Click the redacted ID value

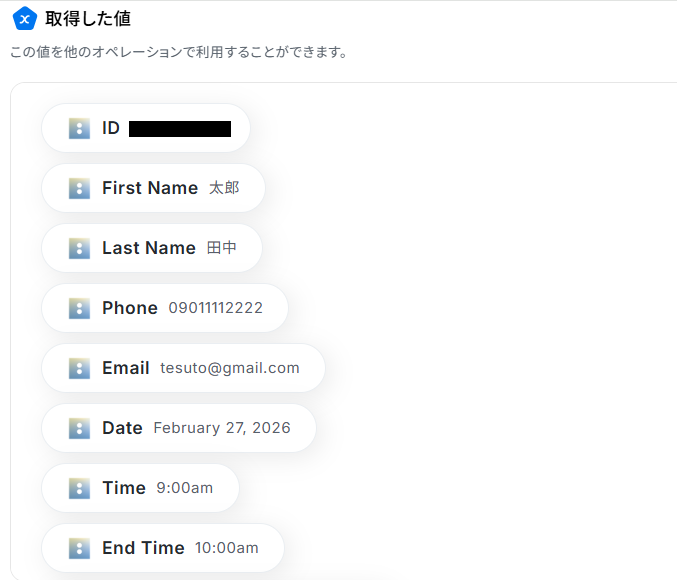180,128
